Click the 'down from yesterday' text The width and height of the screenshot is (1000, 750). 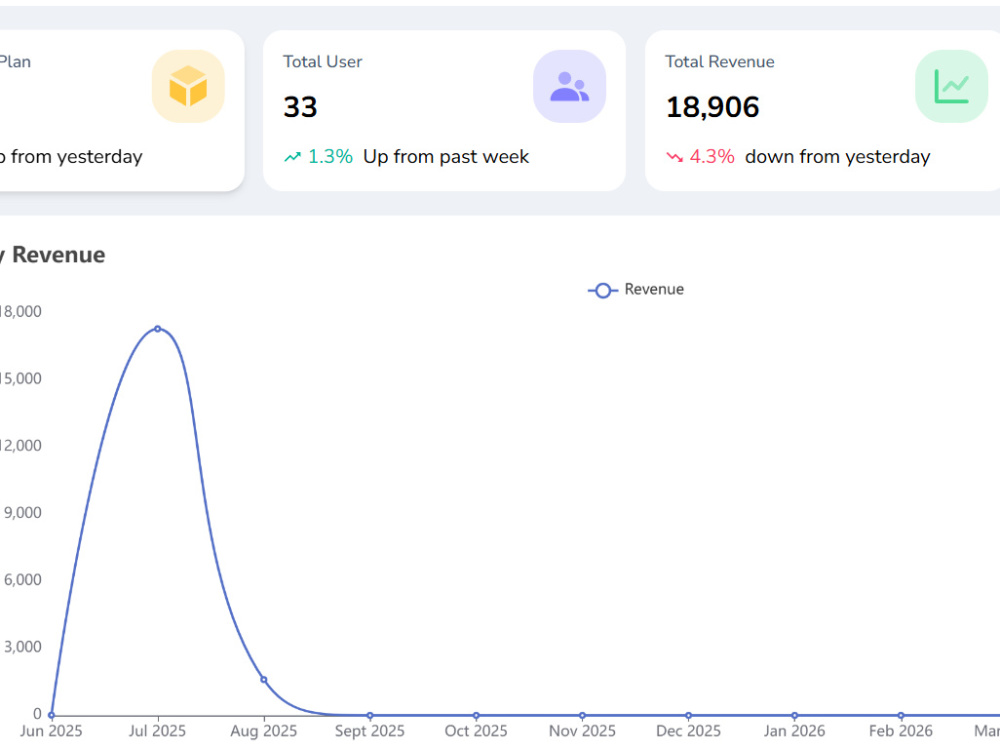837,157
